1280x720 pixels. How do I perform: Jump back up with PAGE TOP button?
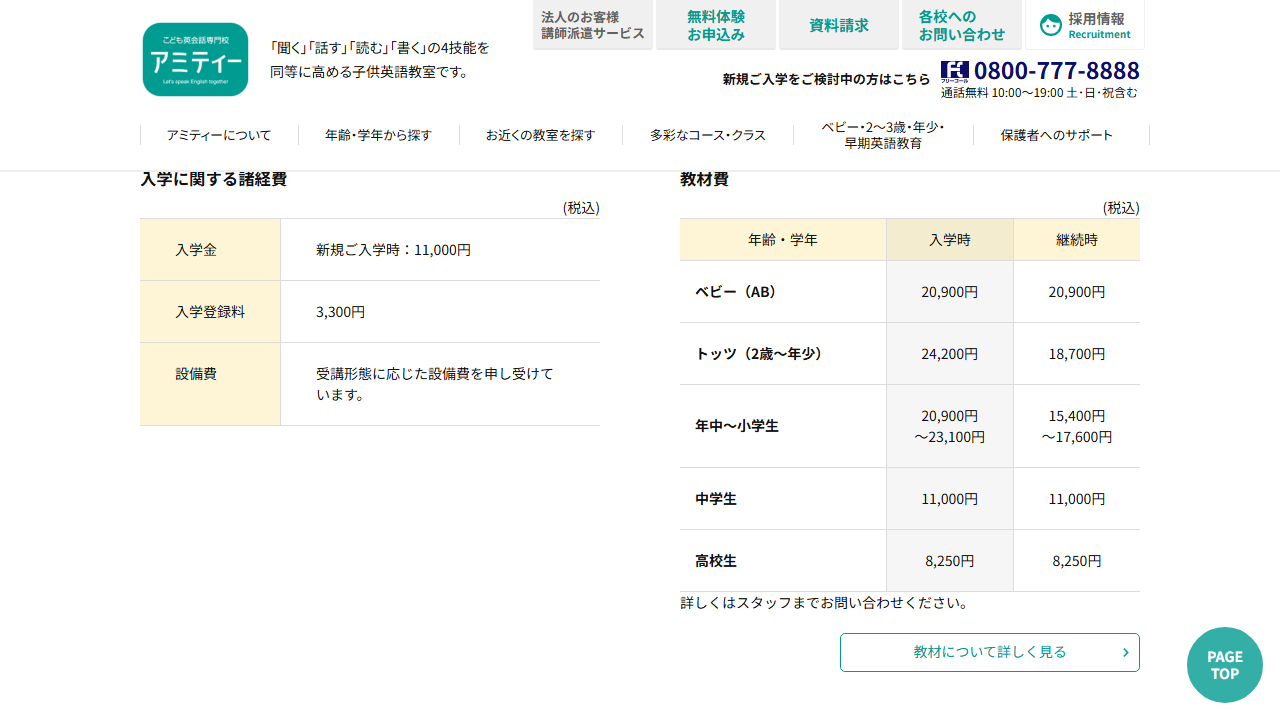tap(1225, 665)
